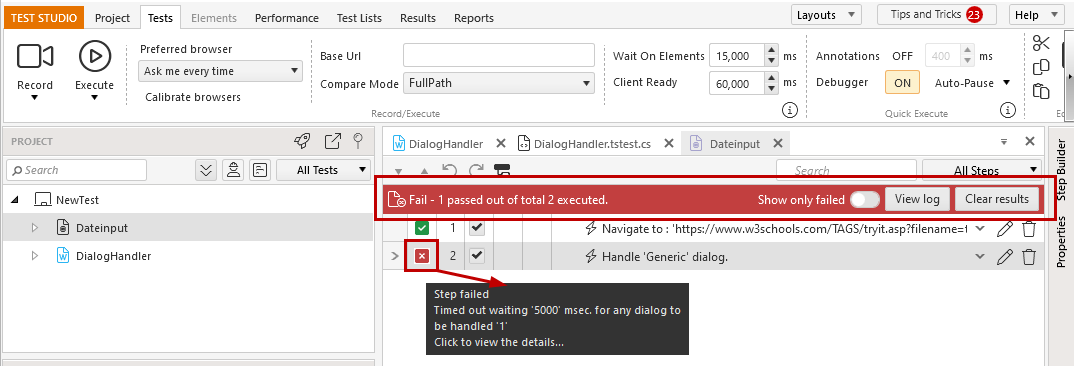Run the test with the Execute play icon

pyautogui.click(x=95, y=56)
